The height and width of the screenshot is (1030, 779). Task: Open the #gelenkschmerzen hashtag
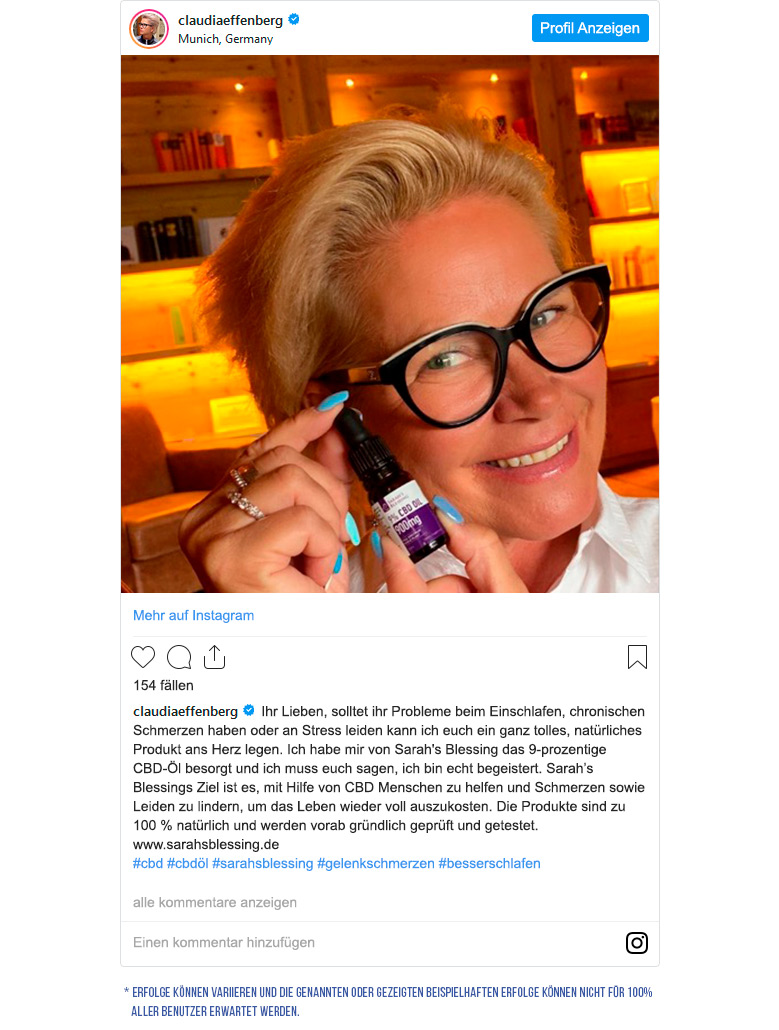pos(376,863)
